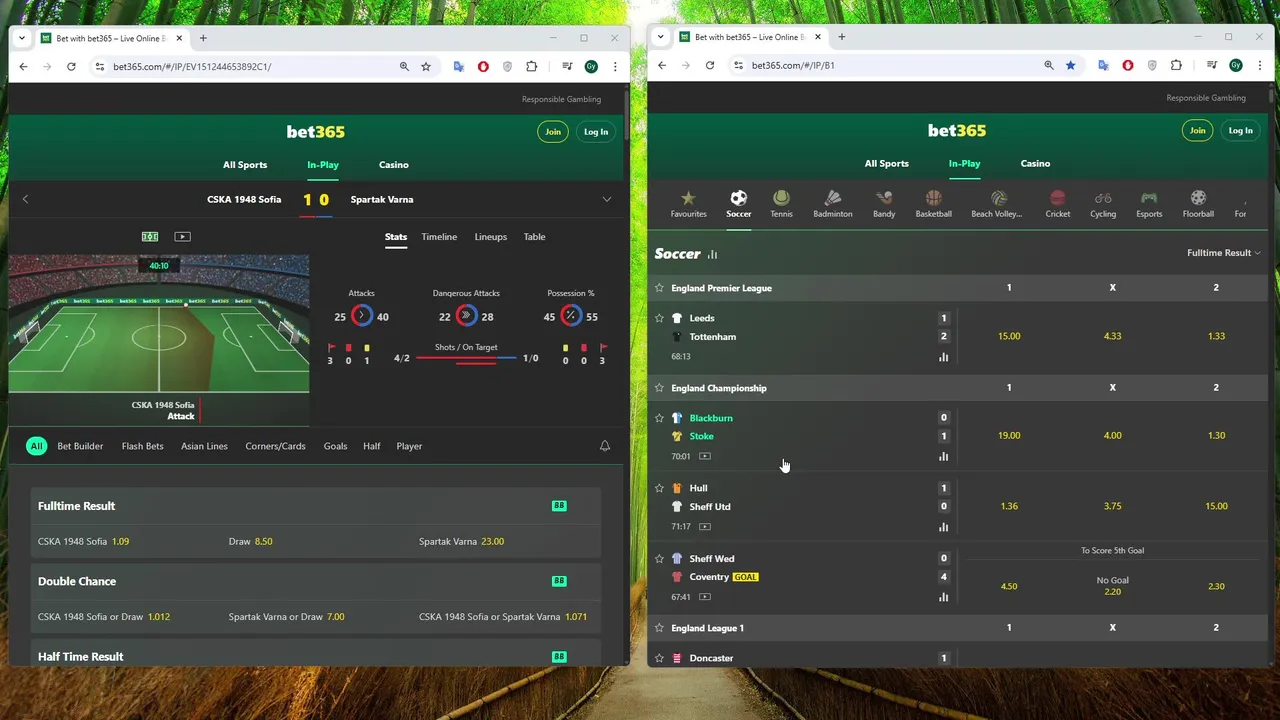Favourite Sheff Wed v Coventry match star
Viewport: 1280px width, 720px height.
659,558
